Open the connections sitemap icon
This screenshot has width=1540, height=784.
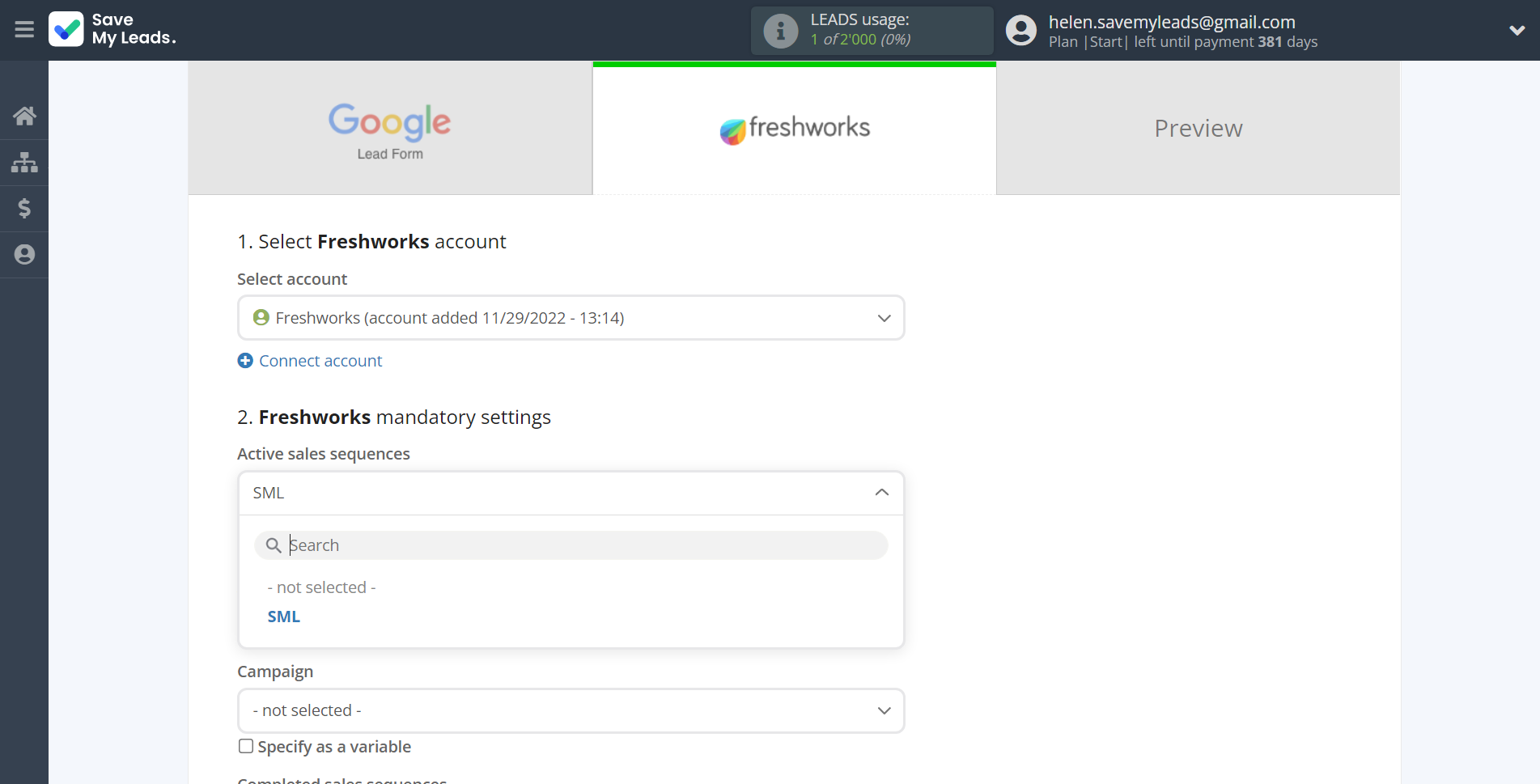(x=24, y=163)
